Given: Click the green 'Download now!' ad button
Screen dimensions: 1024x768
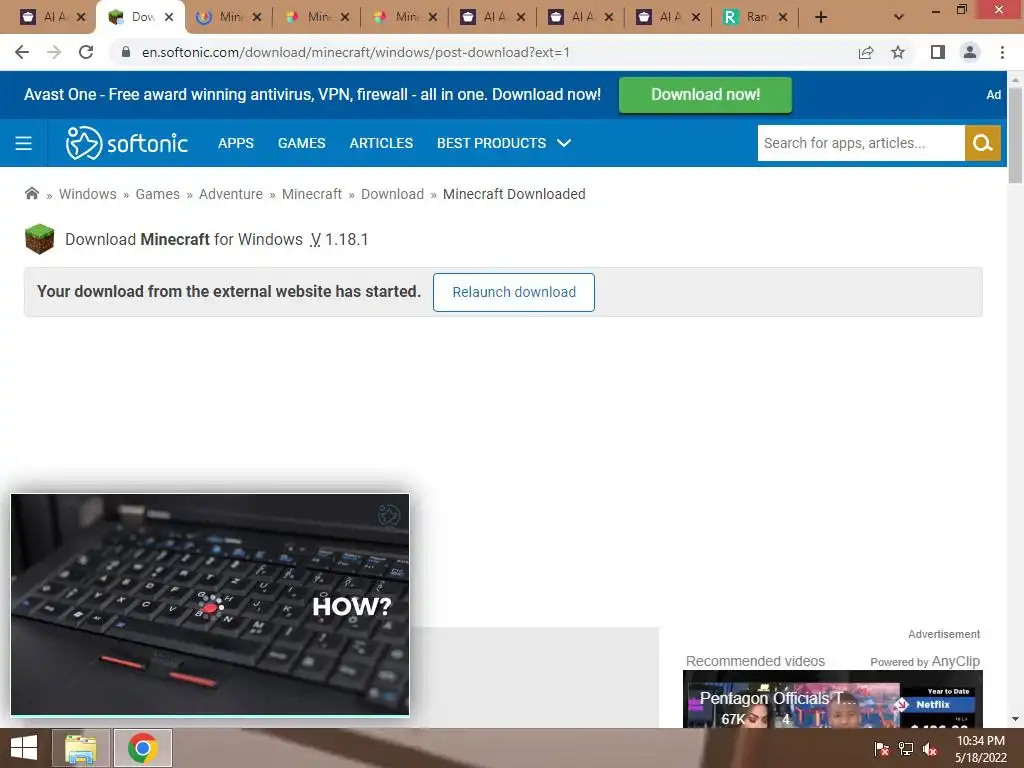Looking at the screenshot, I should [705, 95].
